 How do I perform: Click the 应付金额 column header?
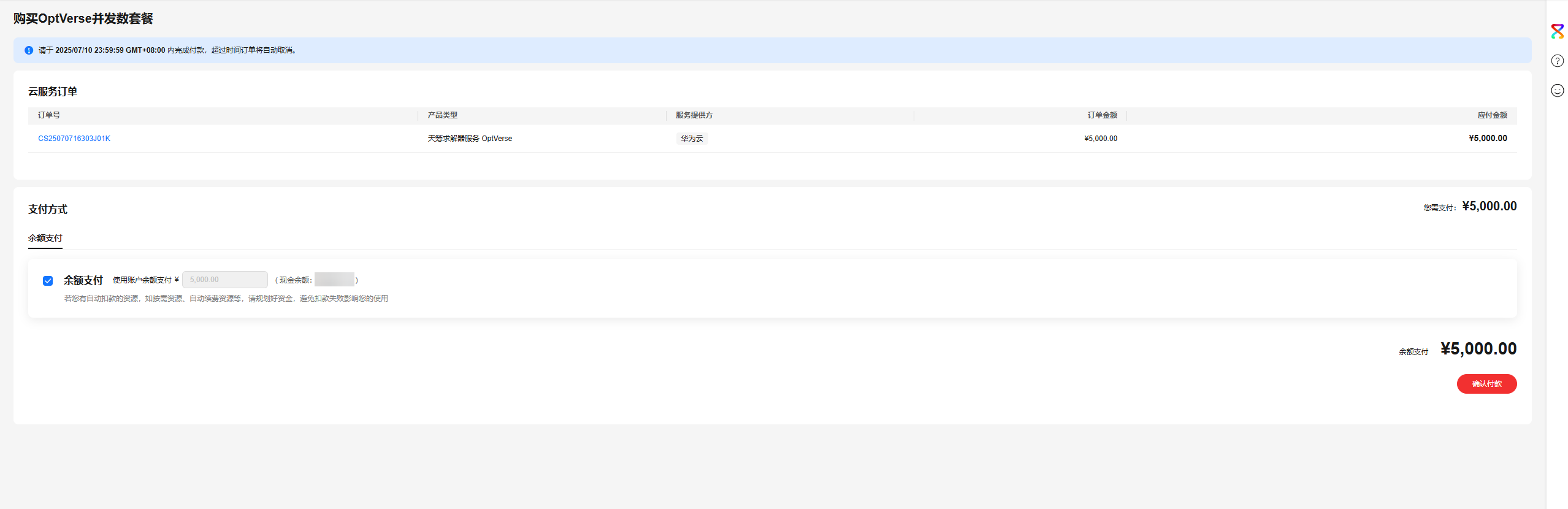pyautogui.click(x=1492, y=115)
